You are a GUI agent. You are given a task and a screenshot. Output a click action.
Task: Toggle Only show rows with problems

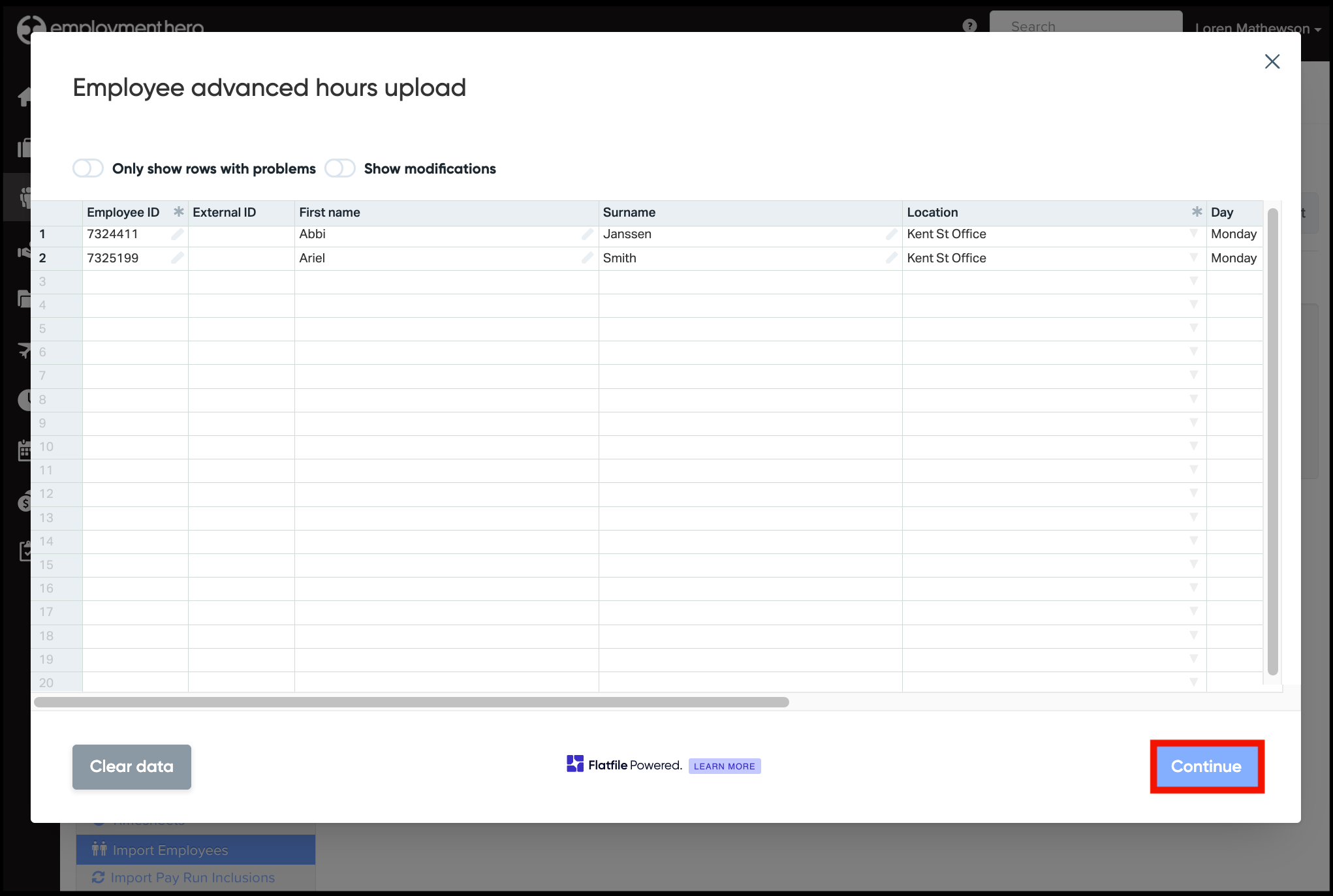(88, 168)
